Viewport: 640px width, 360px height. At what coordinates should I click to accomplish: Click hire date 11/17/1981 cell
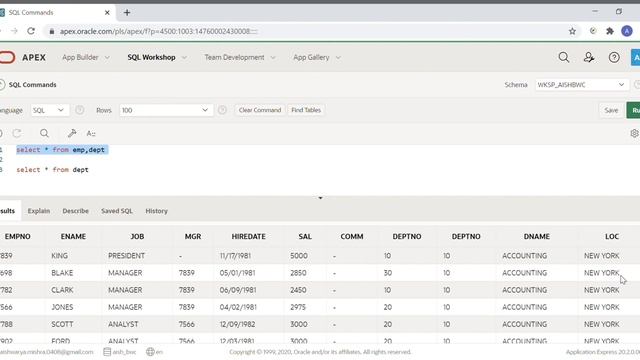[x=235, y=256]
